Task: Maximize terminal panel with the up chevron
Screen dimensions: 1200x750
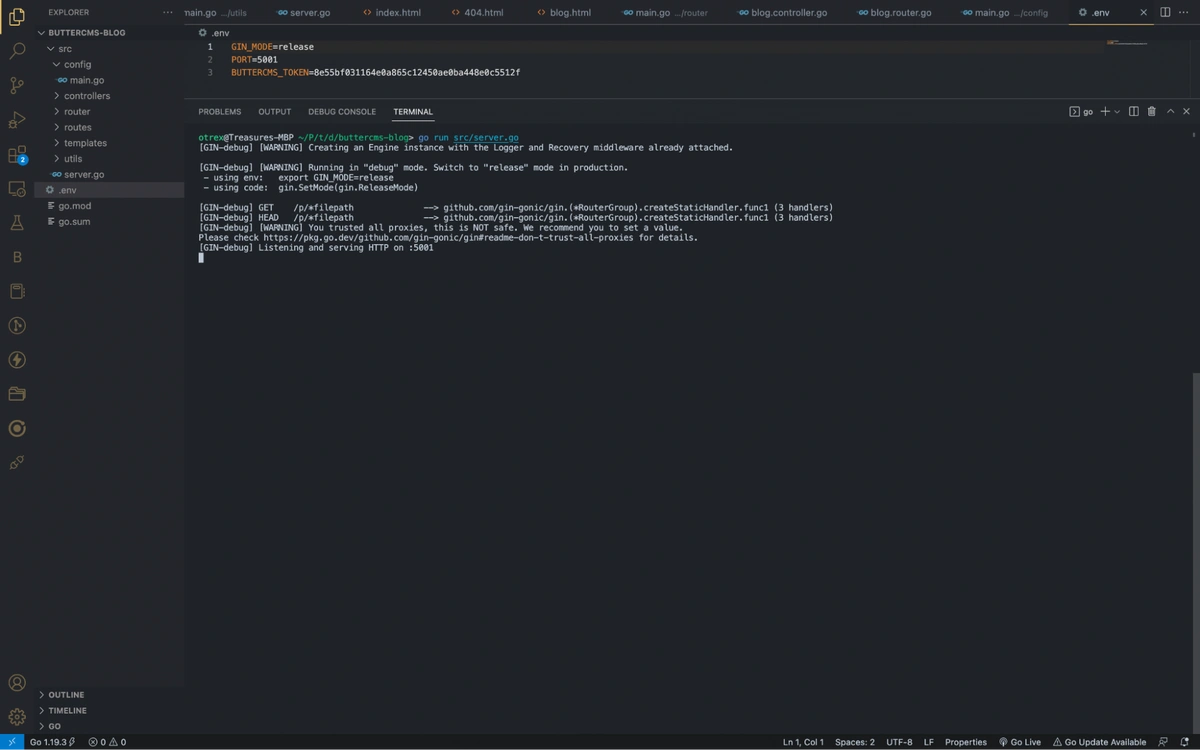Action: 1170,112
